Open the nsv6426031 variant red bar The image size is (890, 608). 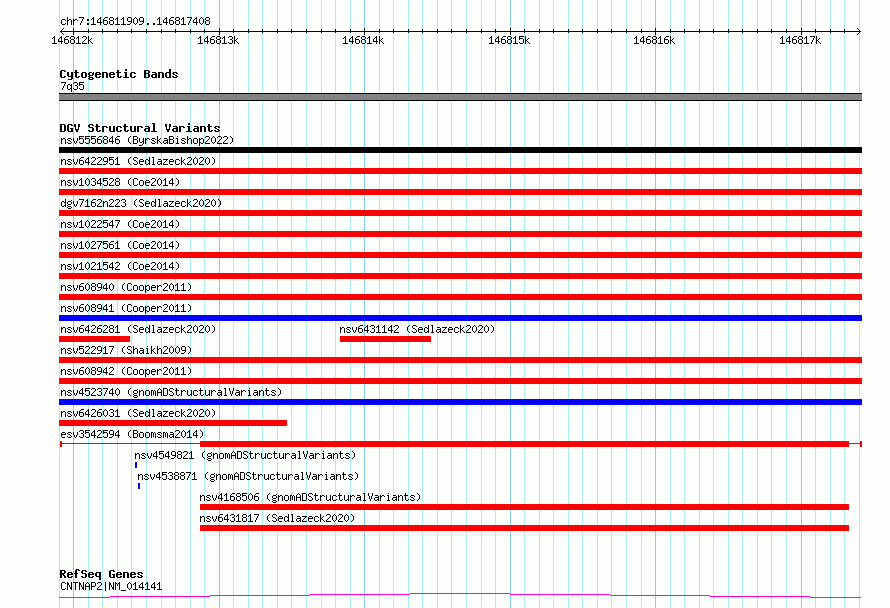pos(173,423)
